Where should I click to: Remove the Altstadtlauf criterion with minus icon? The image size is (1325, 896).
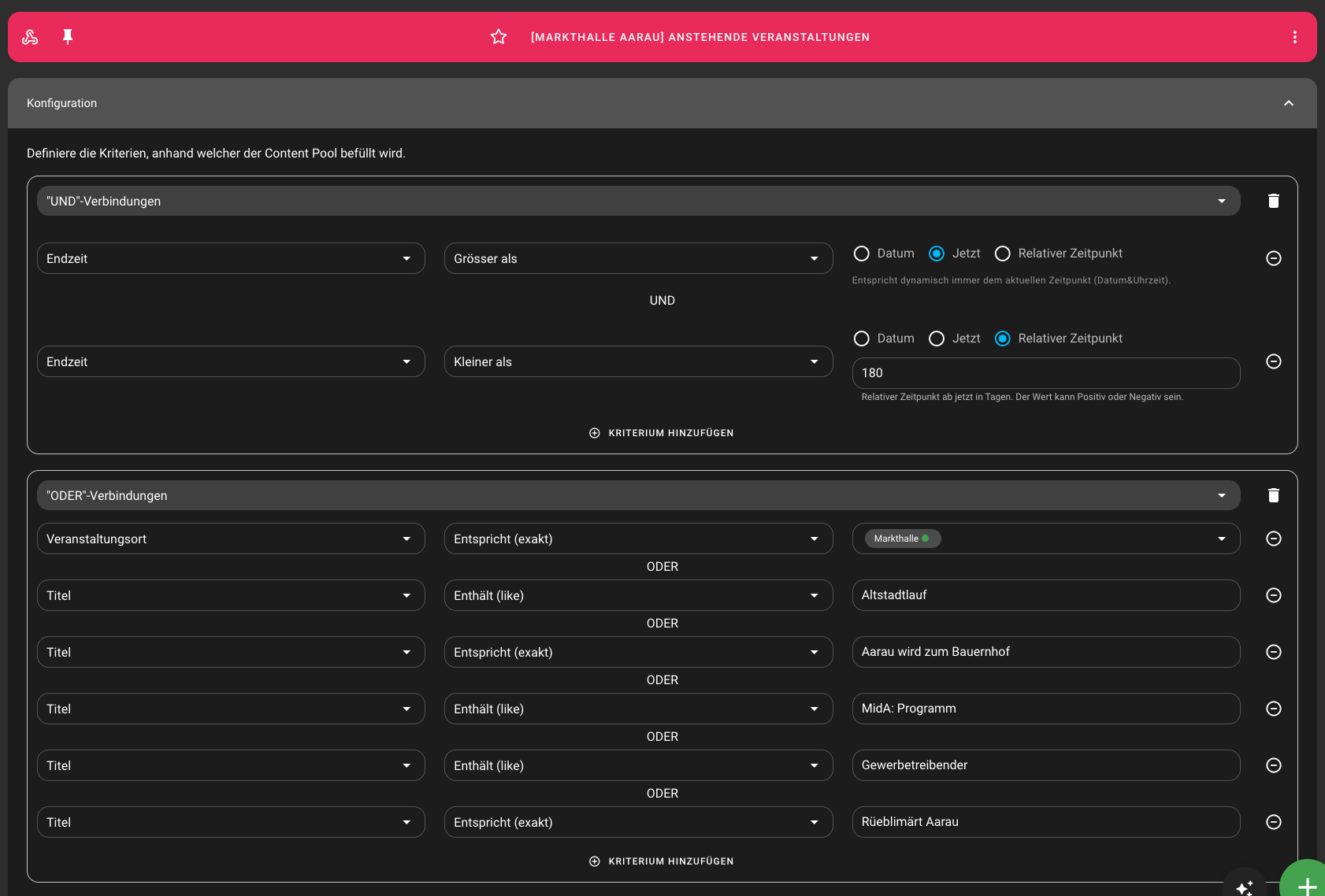(1274, 595)
